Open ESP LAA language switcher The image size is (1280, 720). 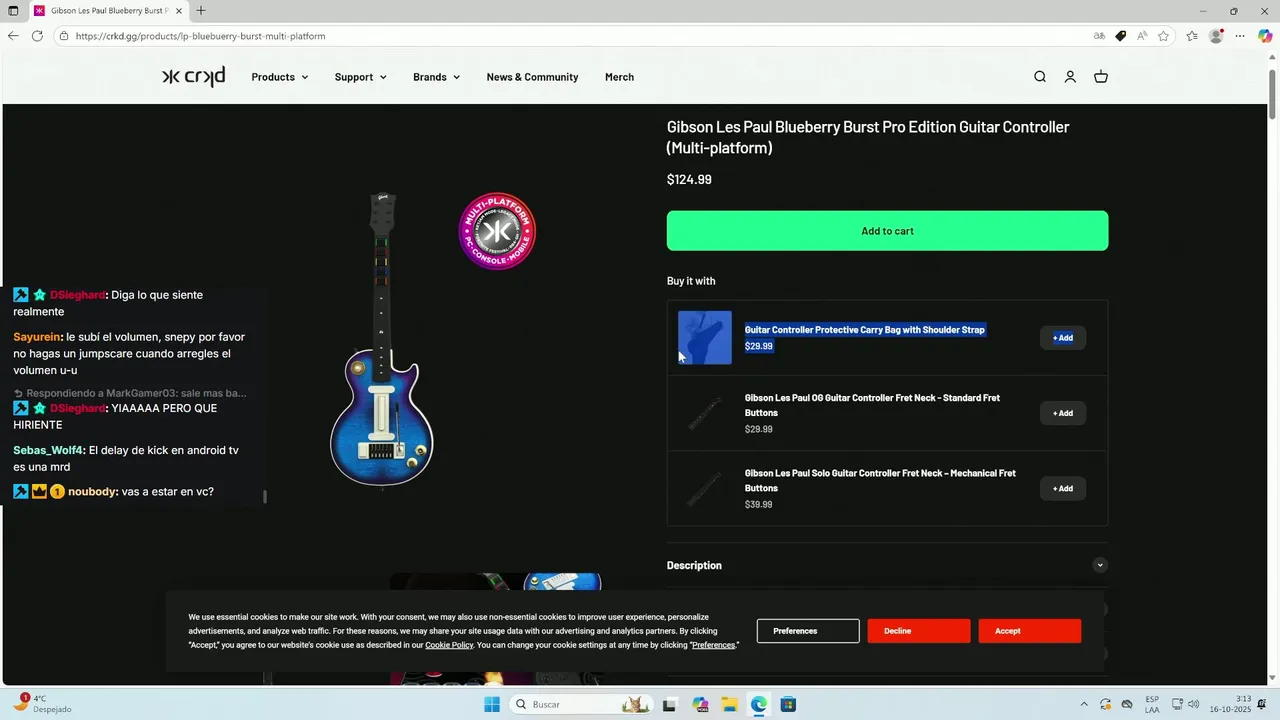pos(1152,704)
